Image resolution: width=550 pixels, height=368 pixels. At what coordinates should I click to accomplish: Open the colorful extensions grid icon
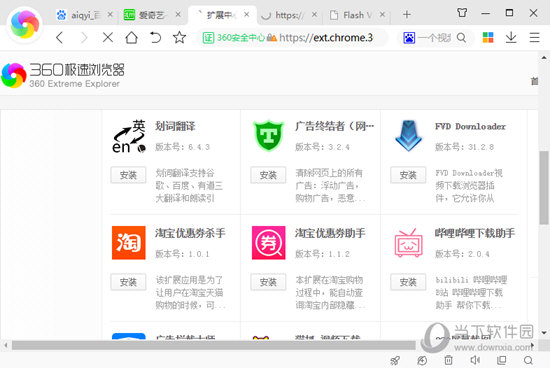click(488, 37)
